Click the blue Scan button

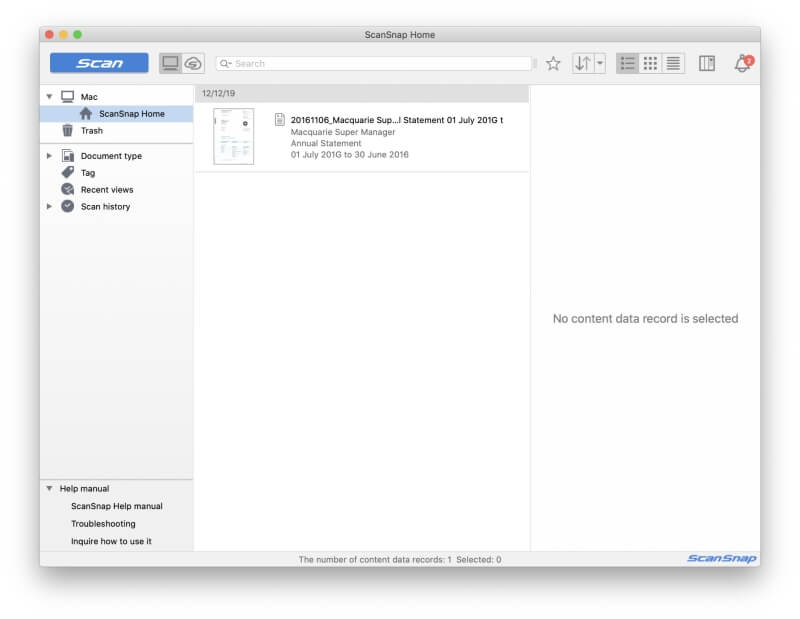(x=99, y=63)
